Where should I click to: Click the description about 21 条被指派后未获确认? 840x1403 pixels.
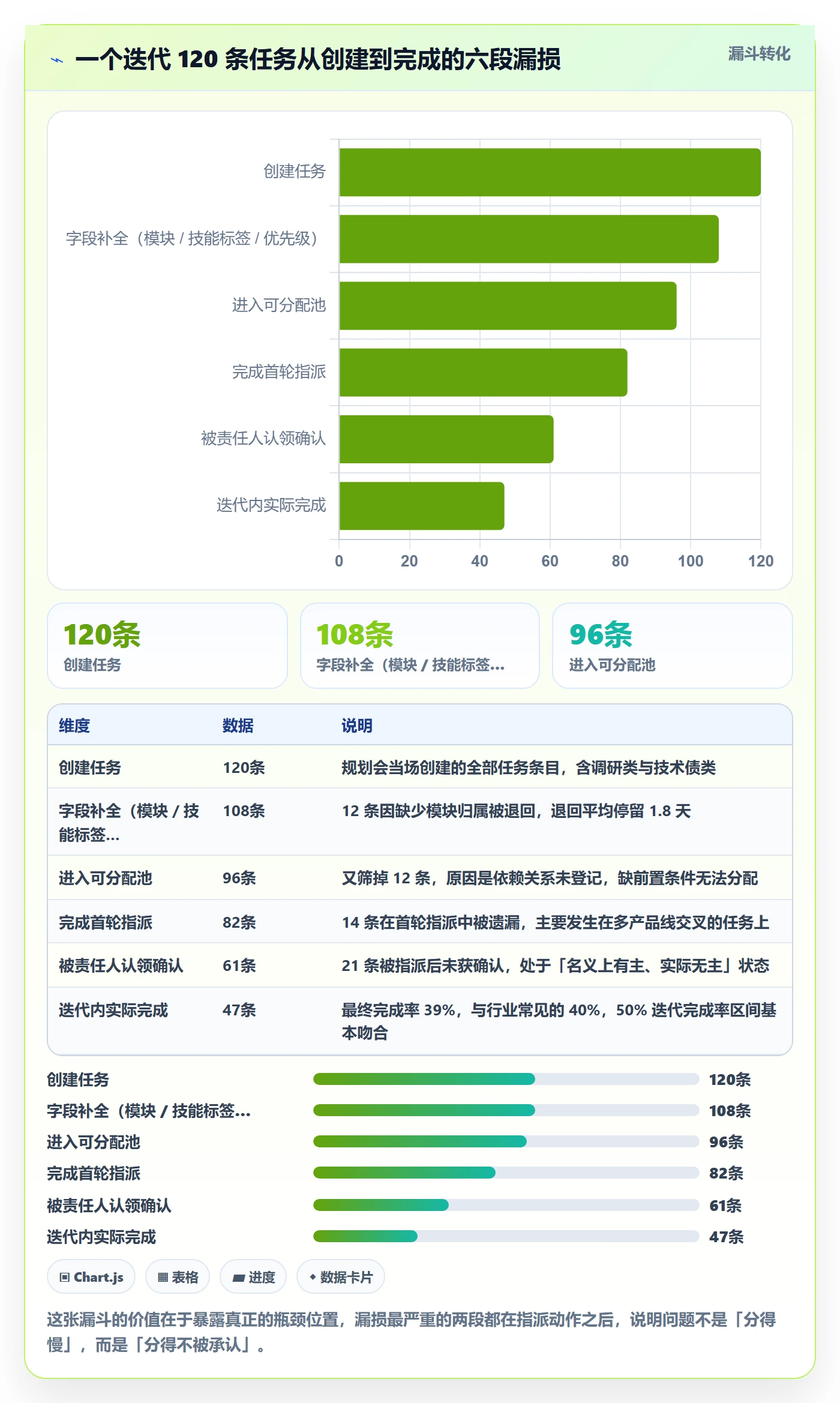[x=556, y=966]
